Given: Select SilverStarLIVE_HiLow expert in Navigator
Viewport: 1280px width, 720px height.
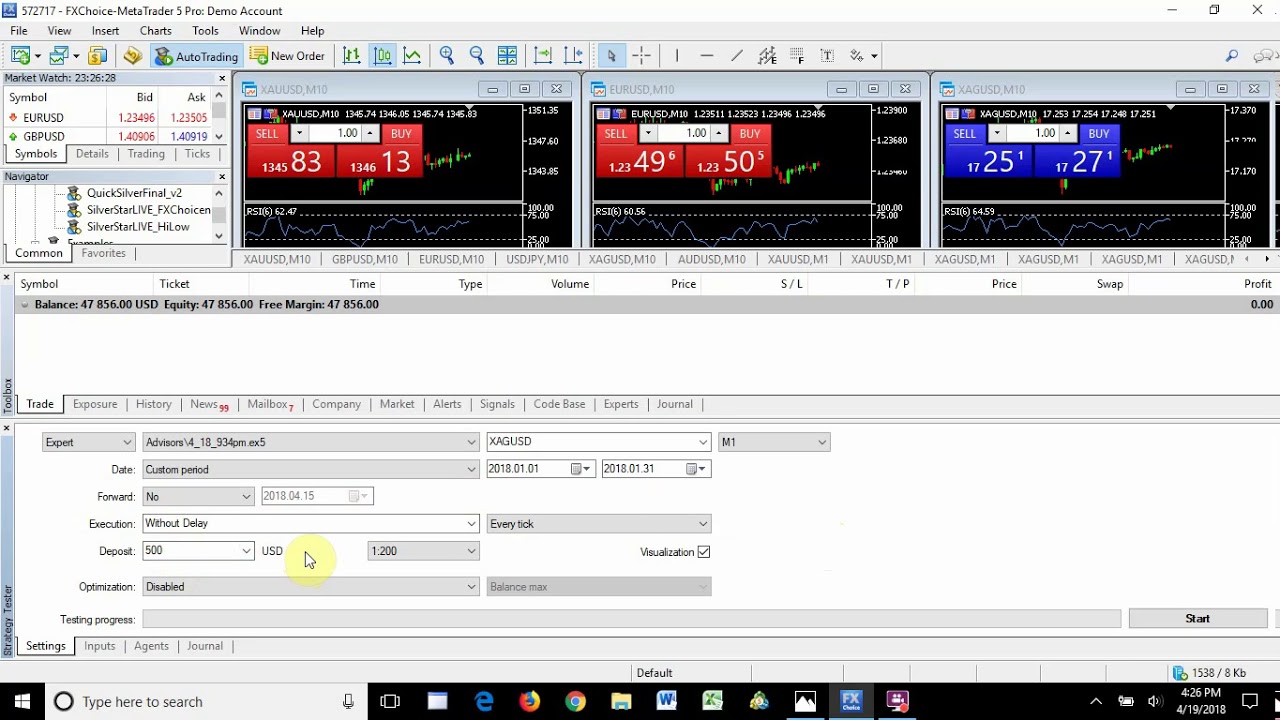Looking at the screenshot, I should click(138, 227).
